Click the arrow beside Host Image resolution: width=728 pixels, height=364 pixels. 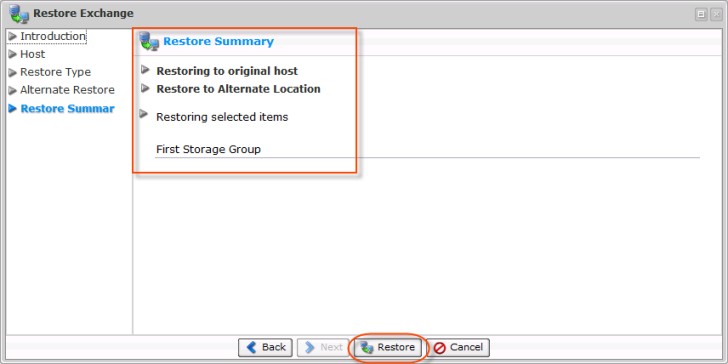[x=13, y=54]
